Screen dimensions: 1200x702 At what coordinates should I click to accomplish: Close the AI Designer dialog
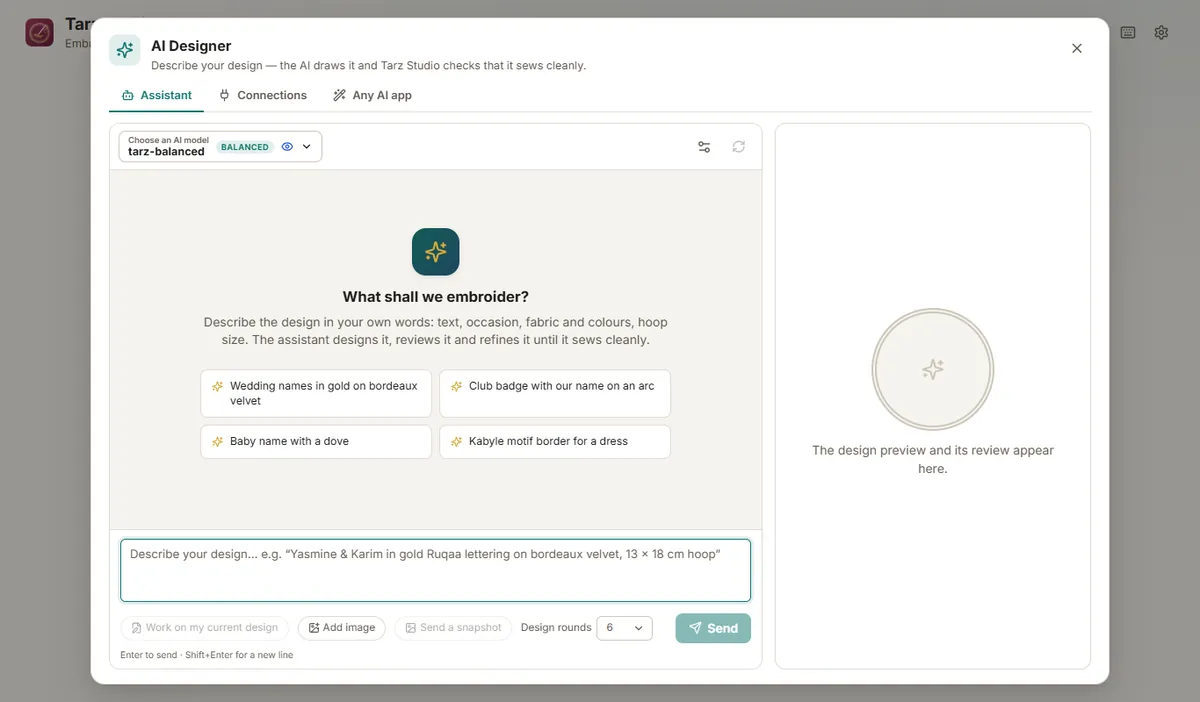tap(1077, 48)
